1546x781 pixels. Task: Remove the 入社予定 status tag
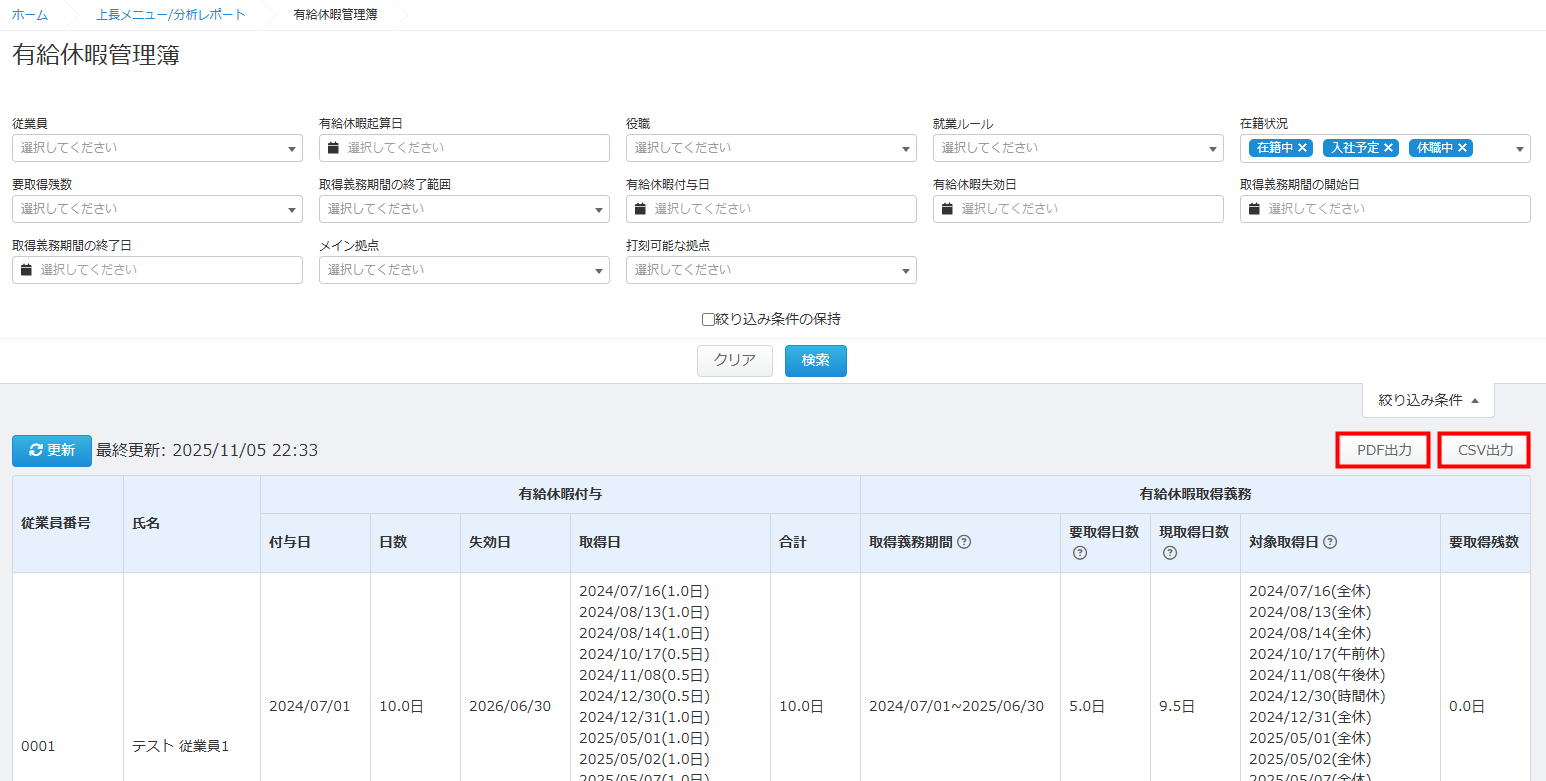click(1388, 148)
